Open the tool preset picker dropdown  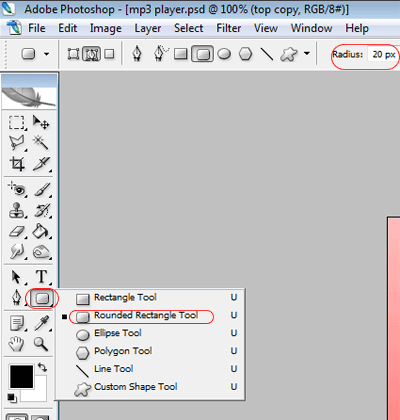[47, 54]
